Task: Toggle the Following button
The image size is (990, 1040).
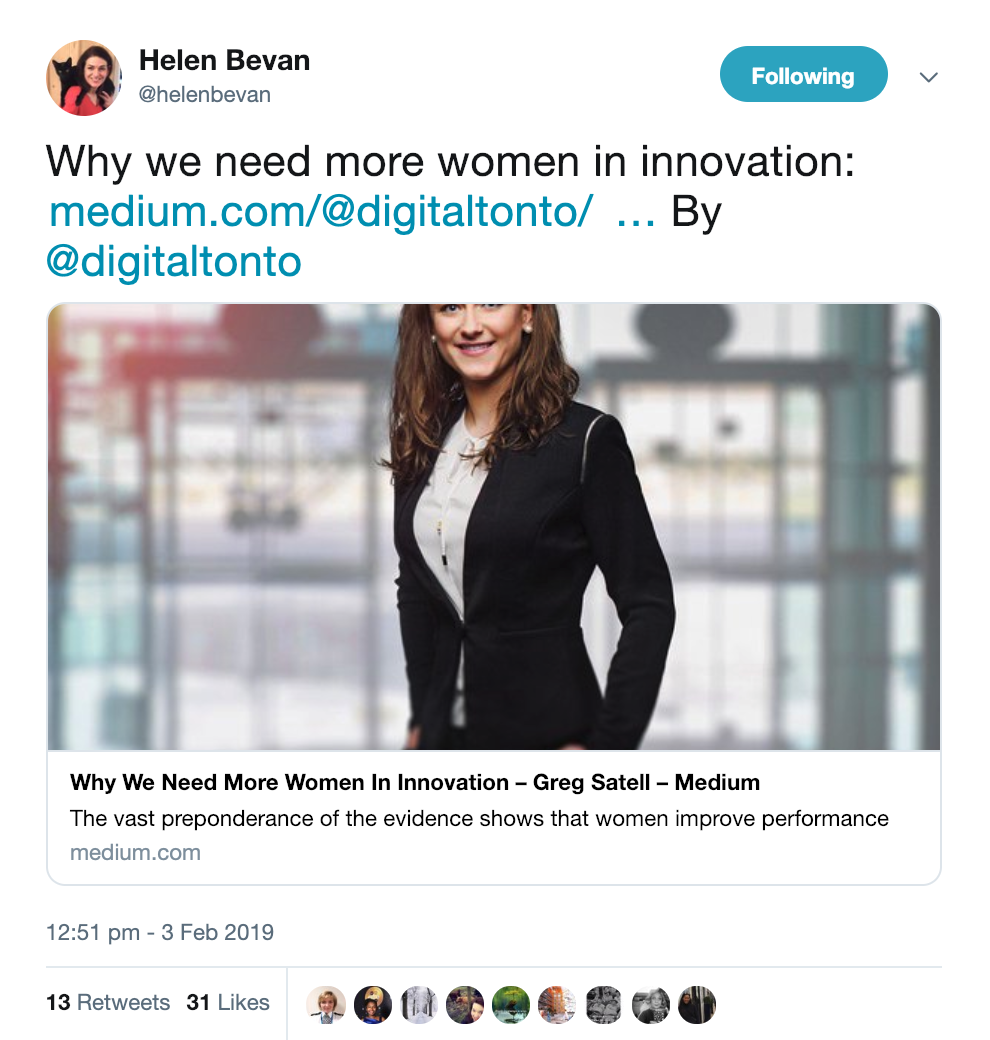Action: click(803, 74)
